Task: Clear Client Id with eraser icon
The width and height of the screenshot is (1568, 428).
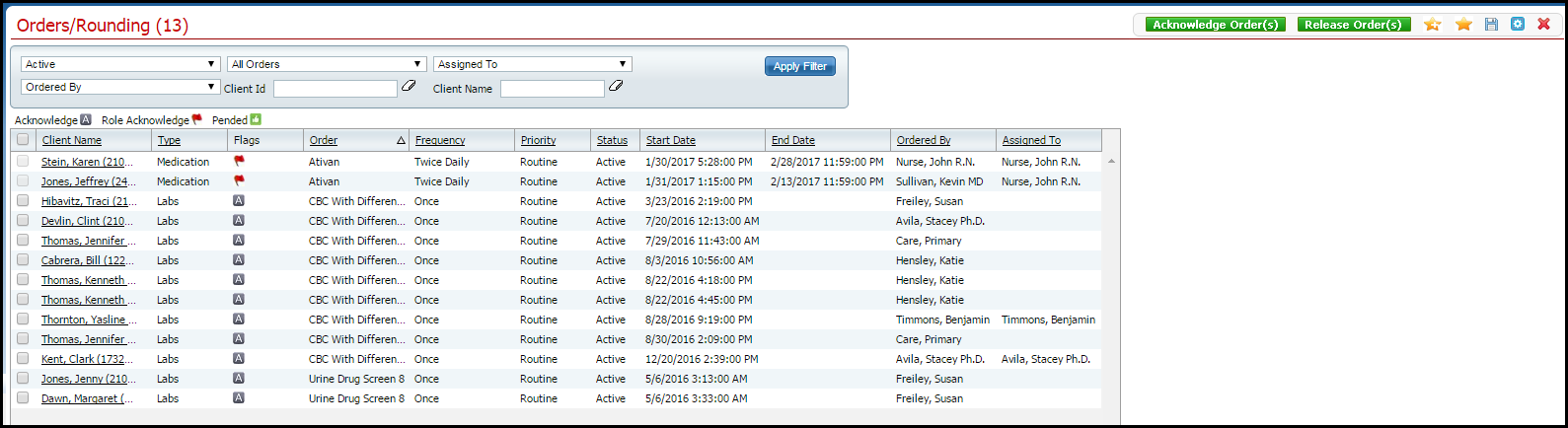Action: [409, 87]
